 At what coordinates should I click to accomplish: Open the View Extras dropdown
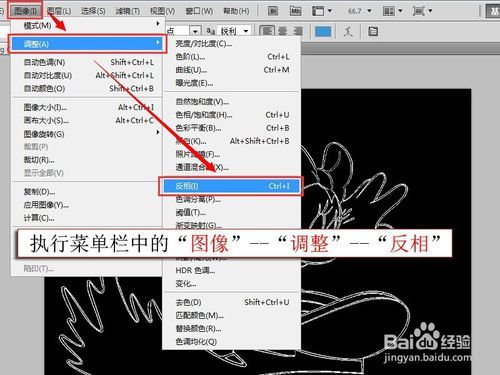coord(322,11)
